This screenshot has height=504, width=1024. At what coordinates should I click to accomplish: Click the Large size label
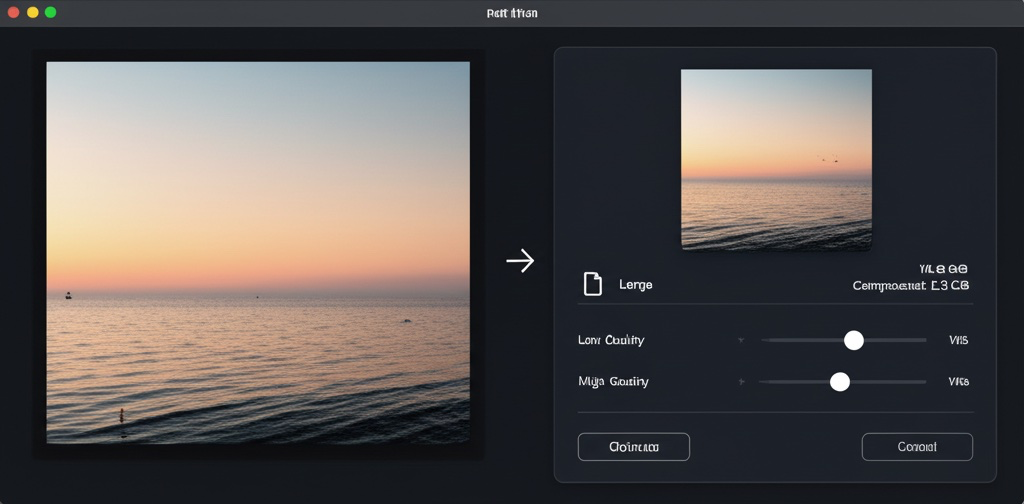[x=635, y=285]
